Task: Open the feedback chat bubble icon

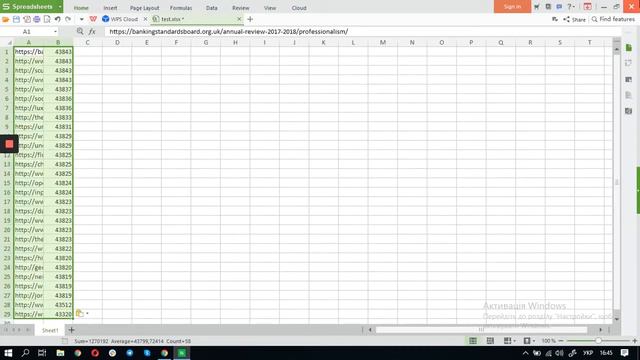Action: [x=559, y=7]
